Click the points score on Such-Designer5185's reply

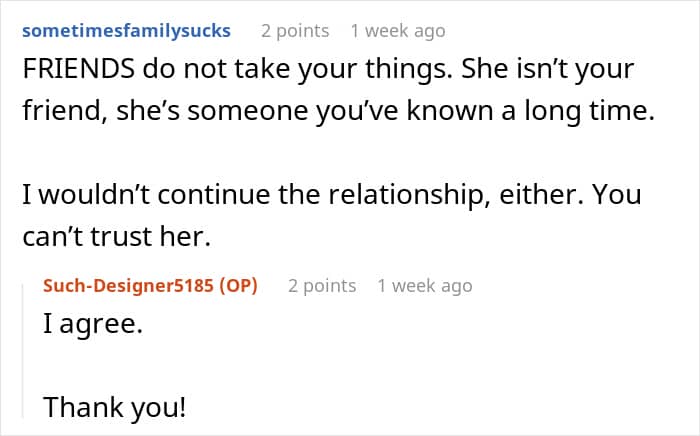point(322,285)
